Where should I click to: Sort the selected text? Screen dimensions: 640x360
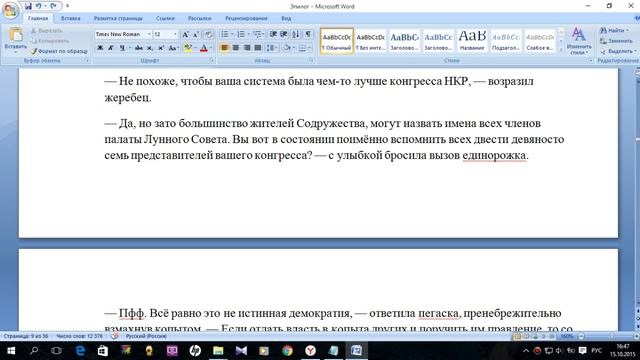pos(296,34)
